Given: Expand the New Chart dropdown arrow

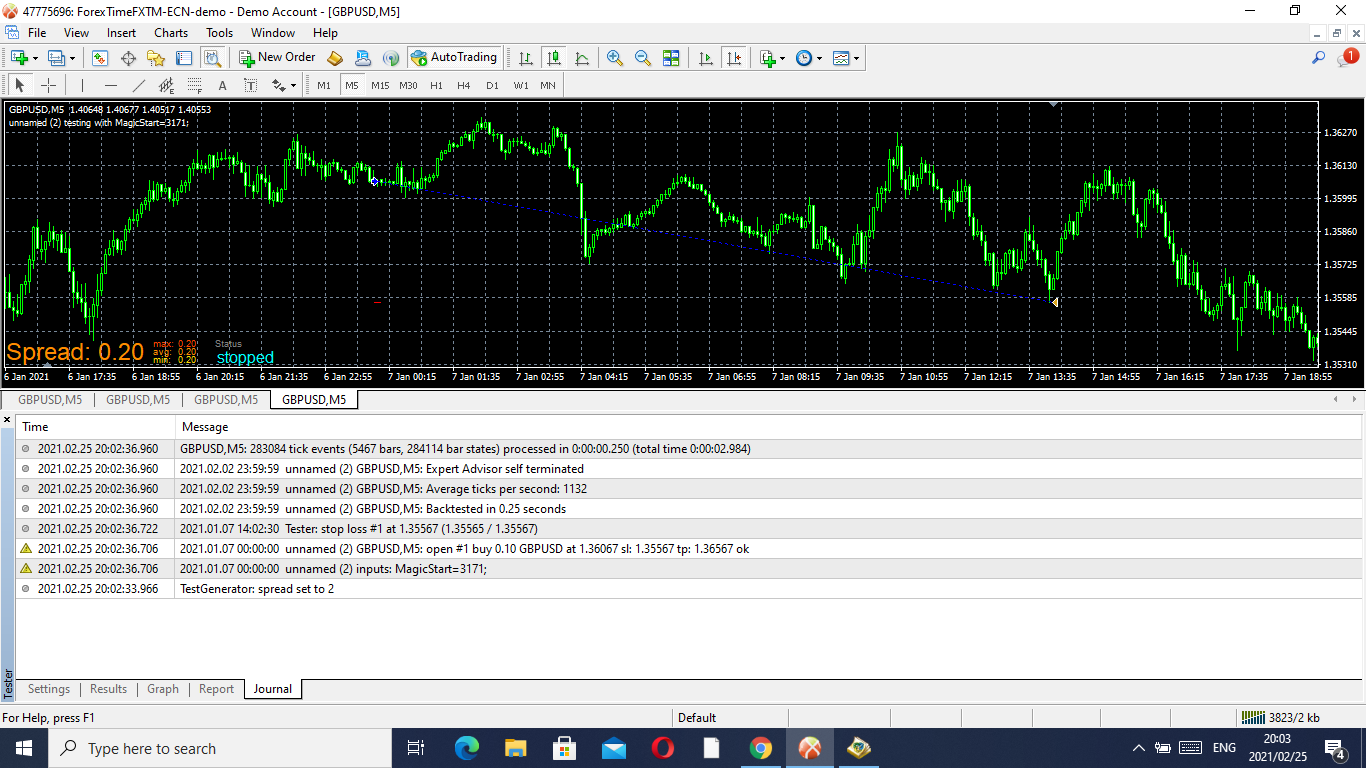Looking at the screenshot, I should (x=35, y=58).
